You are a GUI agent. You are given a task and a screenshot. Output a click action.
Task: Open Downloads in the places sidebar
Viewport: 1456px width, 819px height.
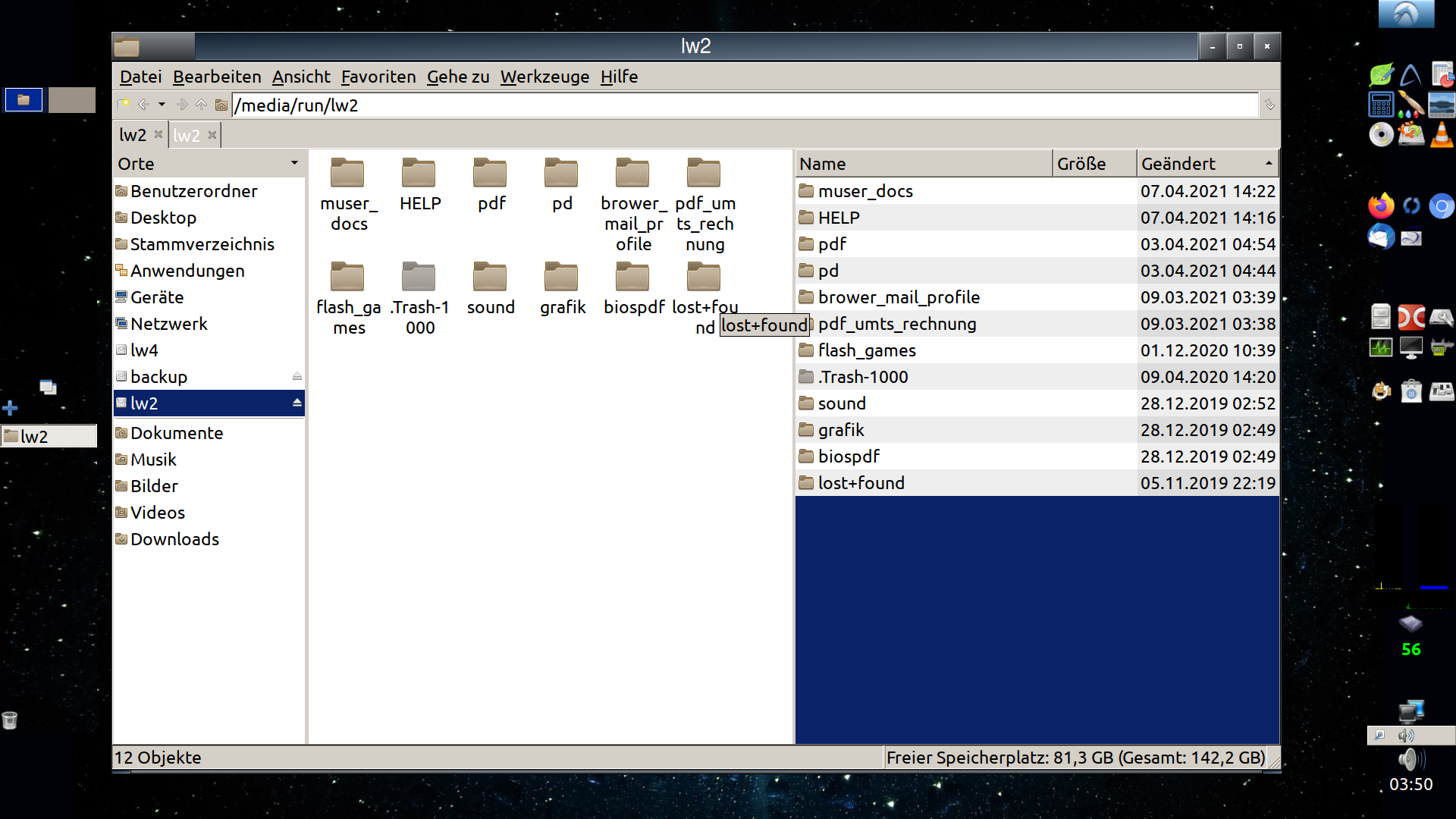174,539
